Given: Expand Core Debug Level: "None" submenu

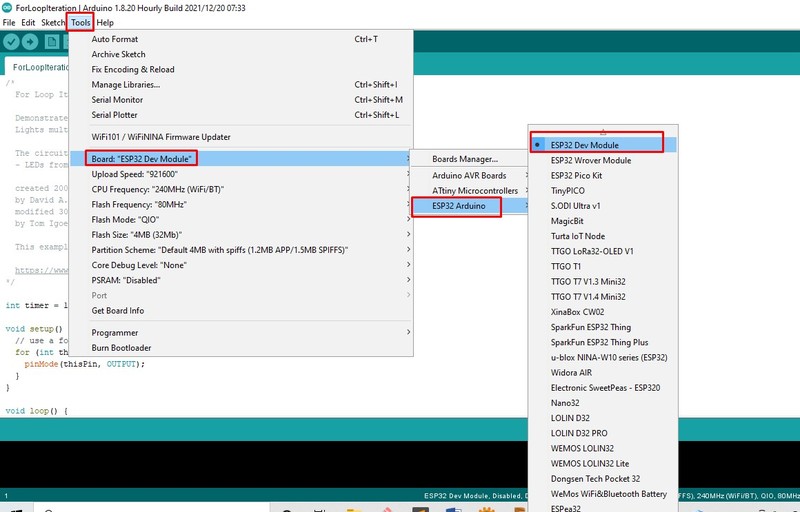Looking at the screenshot, I should (x=240, y=265).
